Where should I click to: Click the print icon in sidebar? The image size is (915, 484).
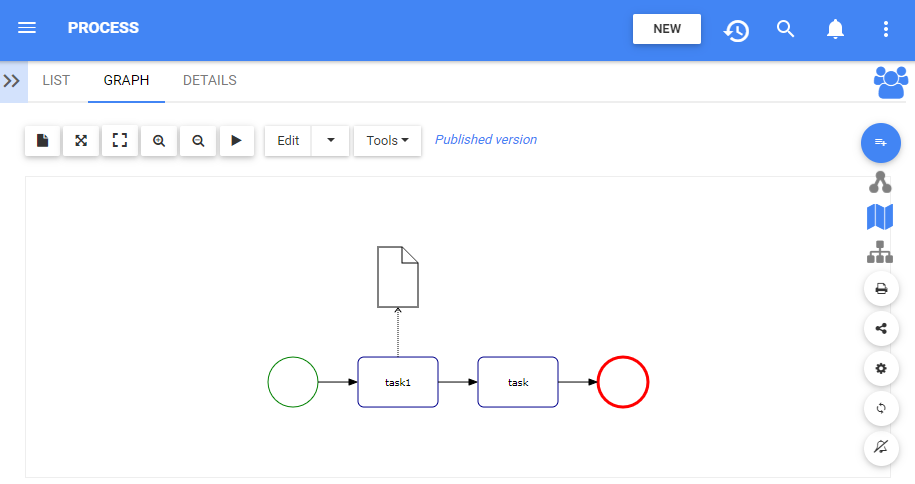point(881,289)
